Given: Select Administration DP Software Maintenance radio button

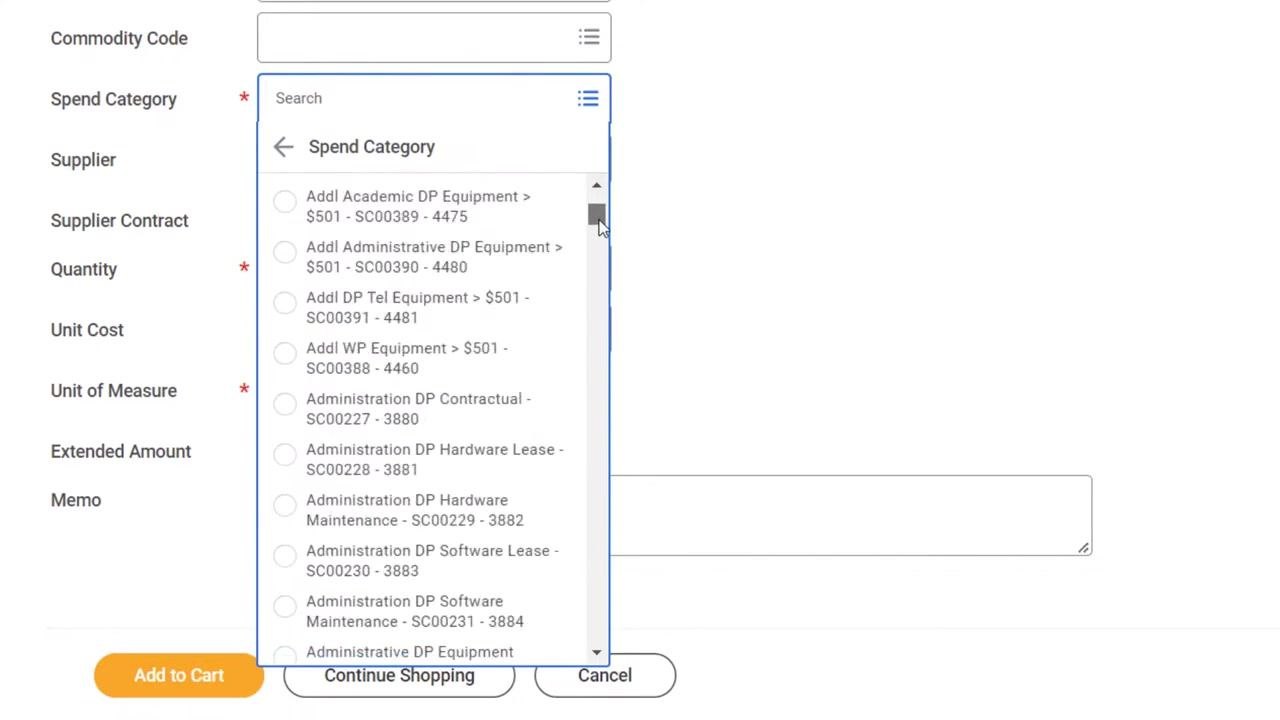Looking at the screenshot, I should (x=285, y=606).
